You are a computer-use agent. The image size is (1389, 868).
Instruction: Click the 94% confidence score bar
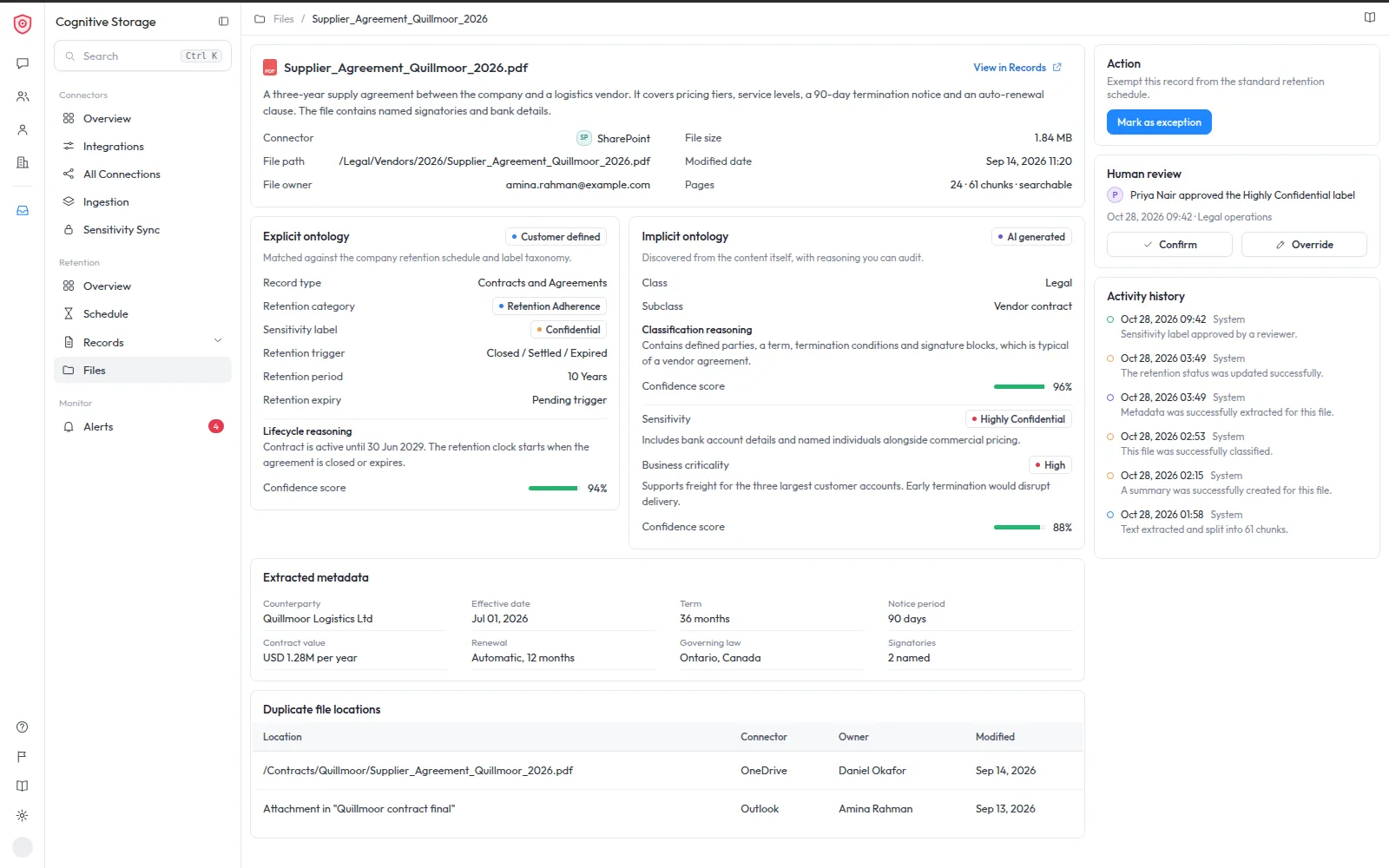click(553, 489)
